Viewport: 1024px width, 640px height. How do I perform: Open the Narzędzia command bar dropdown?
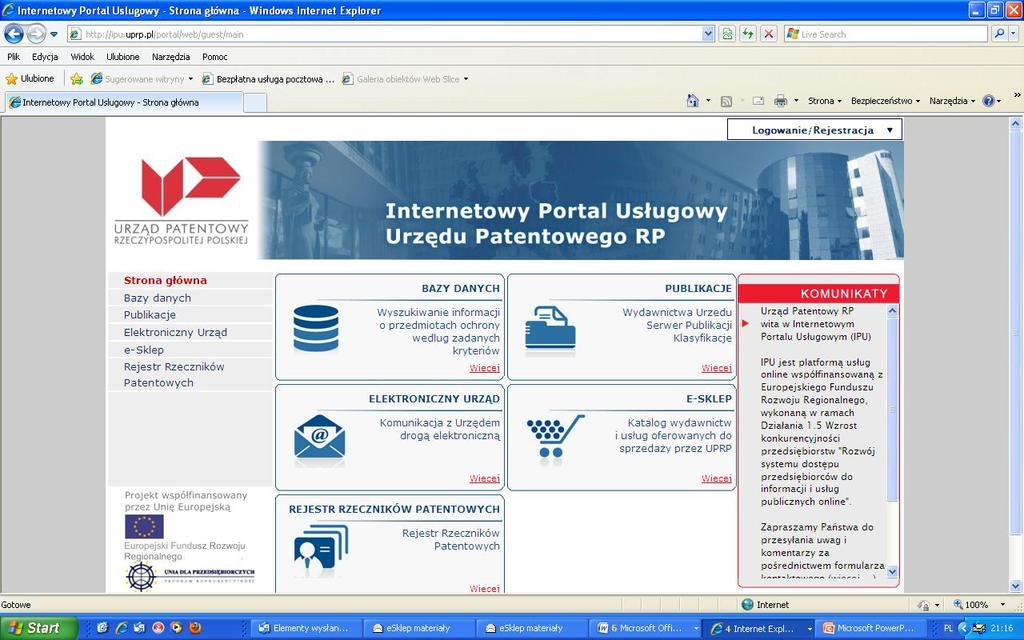click(x=952, y=101)
